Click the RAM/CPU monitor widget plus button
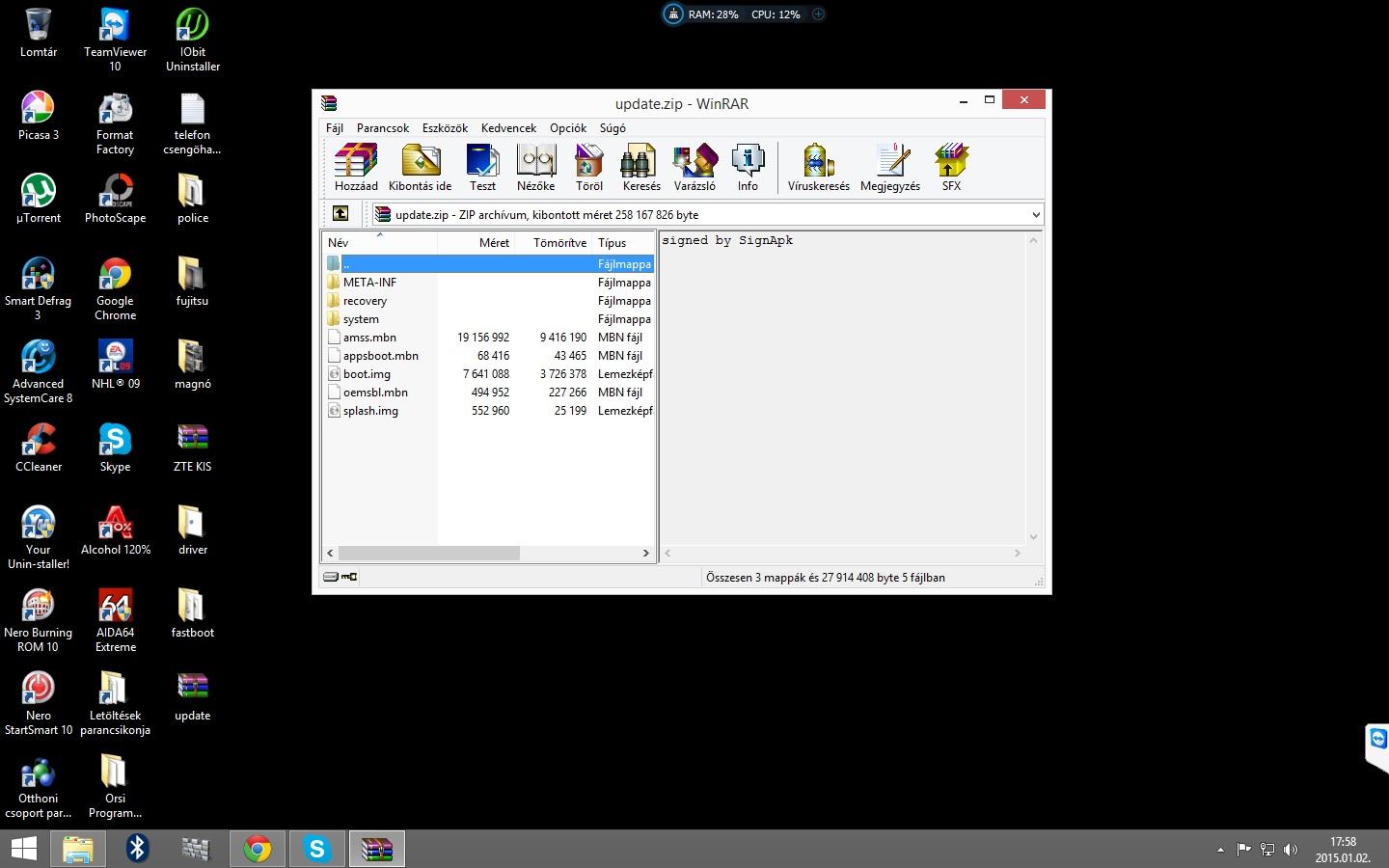The width and height of the screenshot is (1389, 868). coord(818,14)
